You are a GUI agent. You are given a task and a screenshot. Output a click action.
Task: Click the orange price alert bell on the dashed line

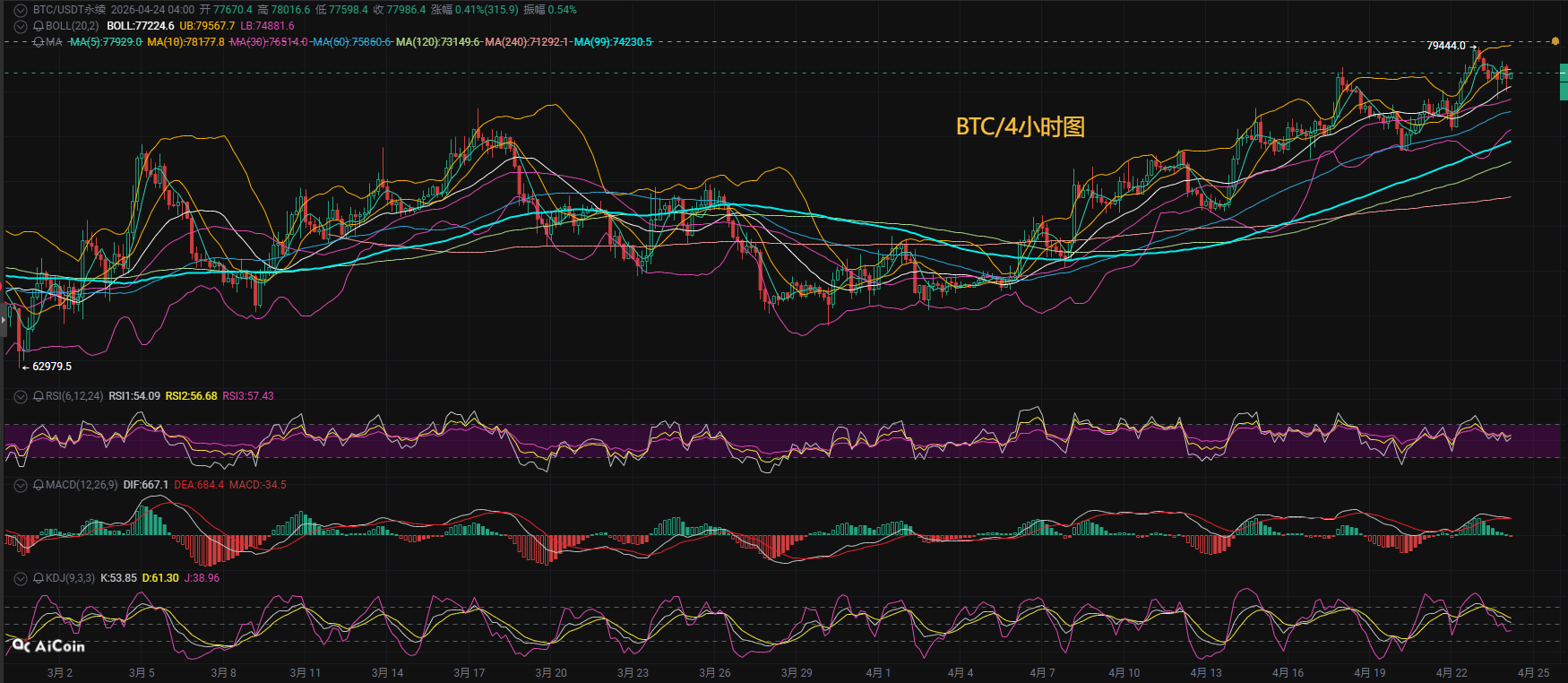1555,41
